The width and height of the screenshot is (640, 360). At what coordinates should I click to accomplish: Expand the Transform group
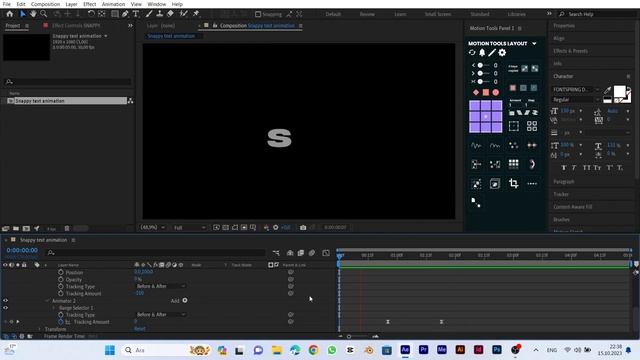click(40, 329)
